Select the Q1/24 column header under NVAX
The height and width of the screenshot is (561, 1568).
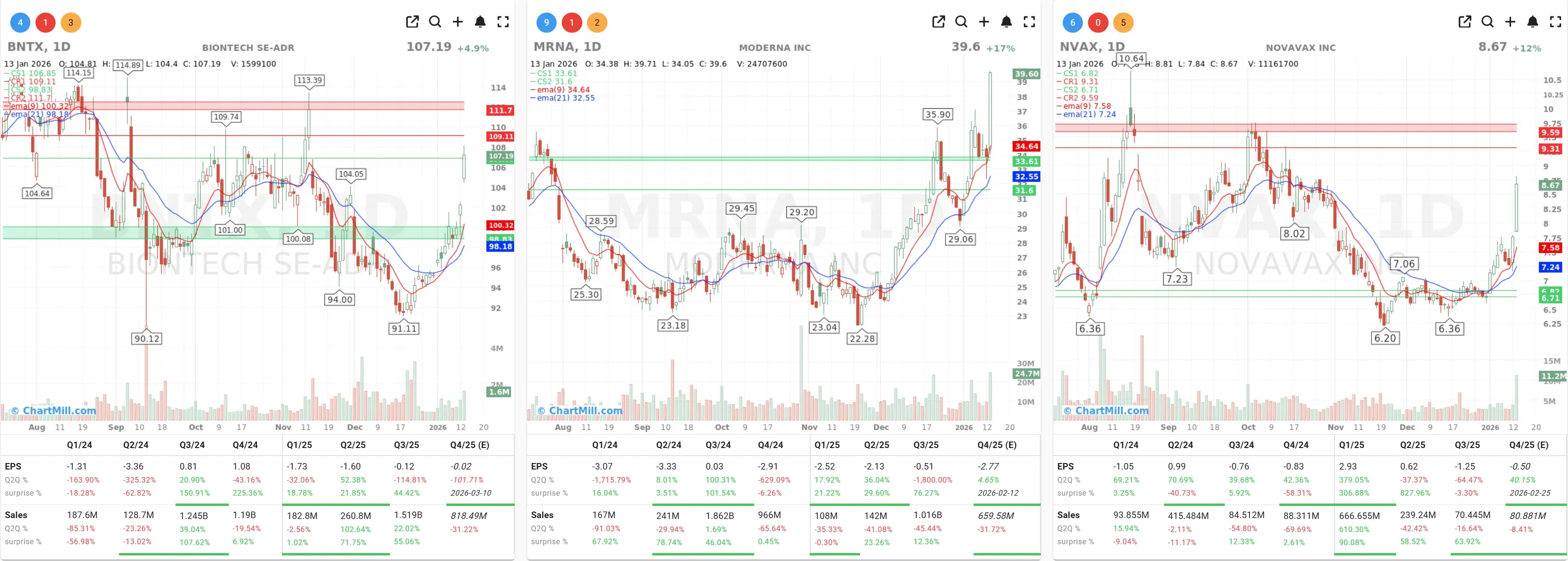[1127, 445]
